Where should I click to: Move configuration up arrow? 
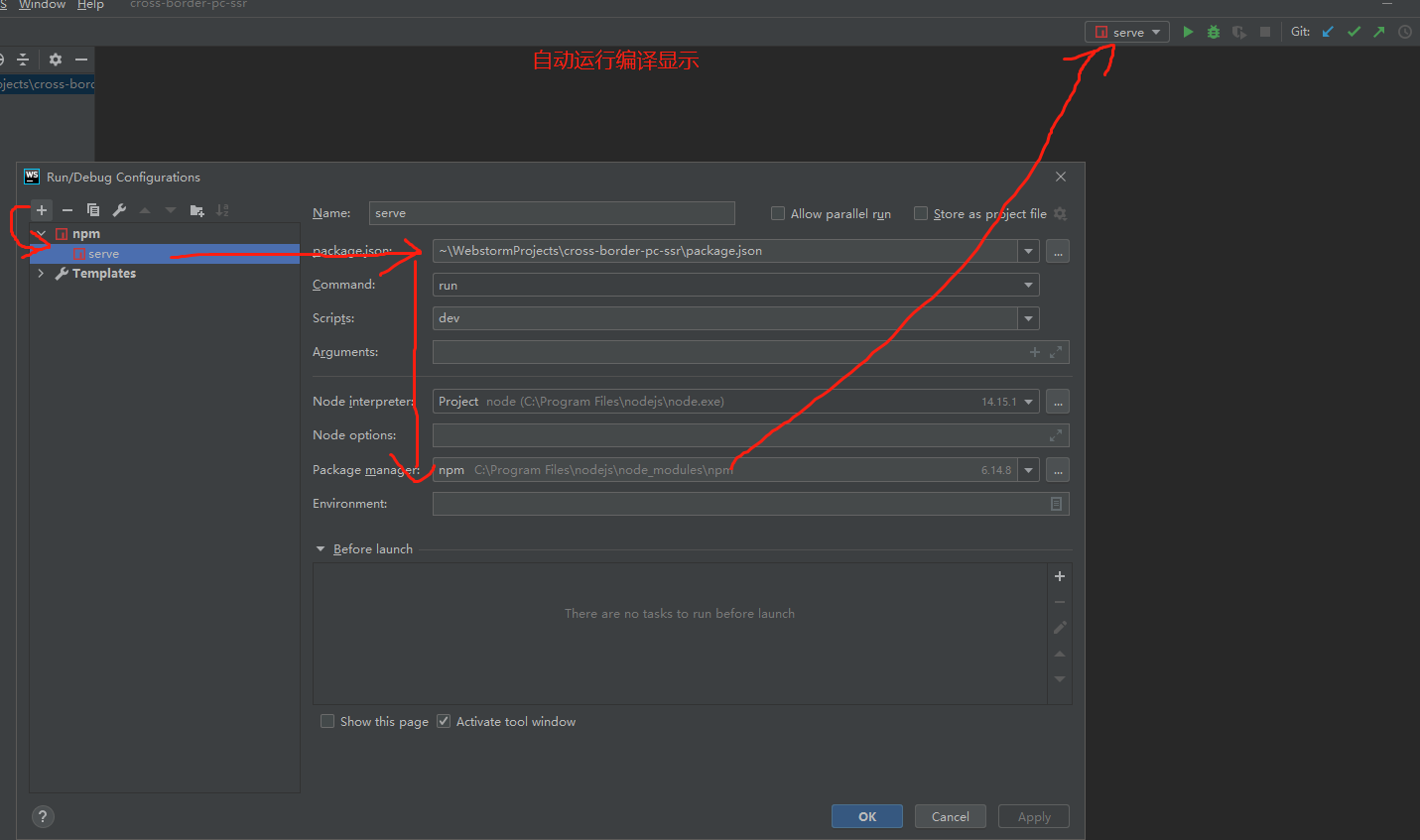click(x=145, y=210)
